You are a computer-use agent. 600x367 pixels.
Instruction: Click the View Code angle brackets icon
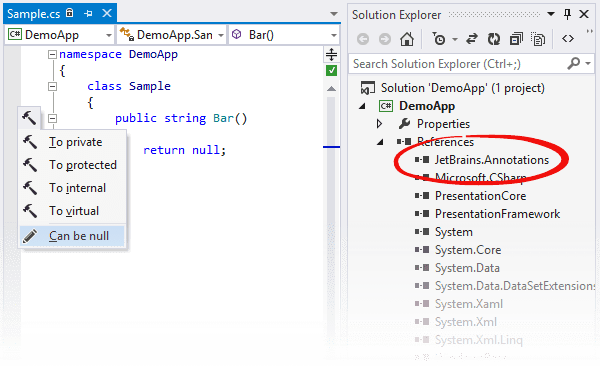tap(568, 39)
